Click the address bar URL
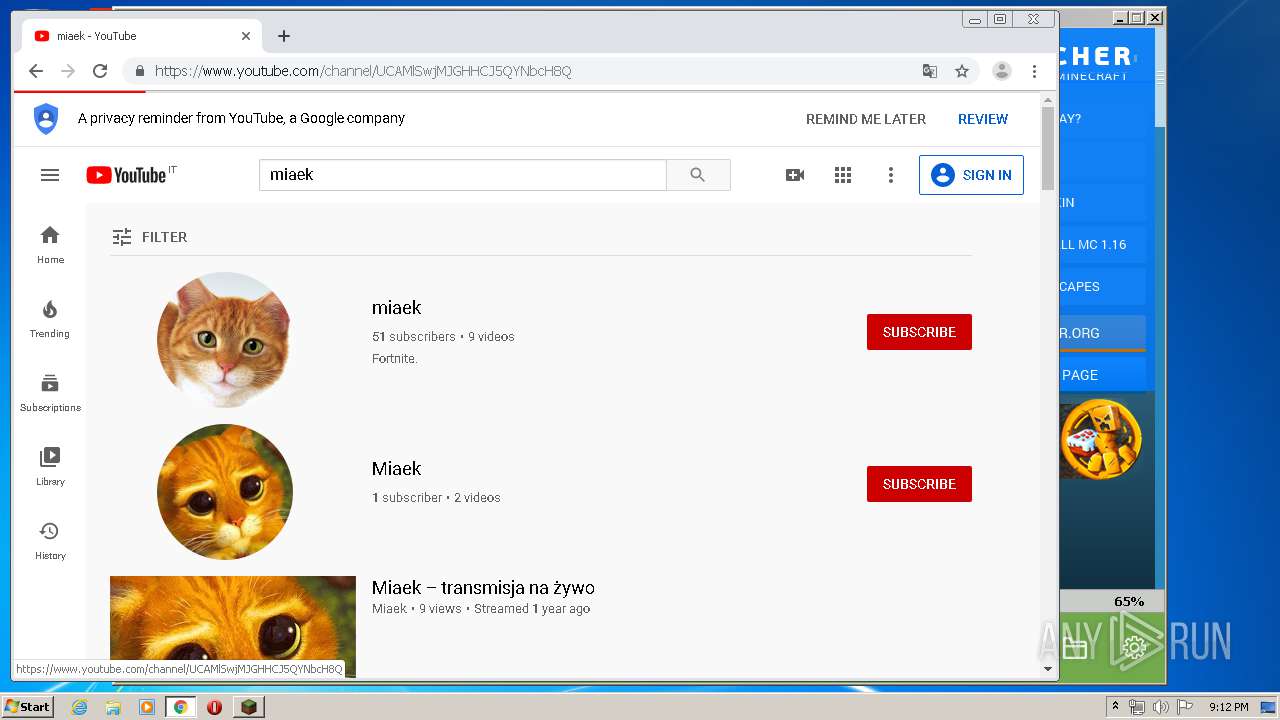The width and height of the screenshot is (1280, 720). coord(363,71)
